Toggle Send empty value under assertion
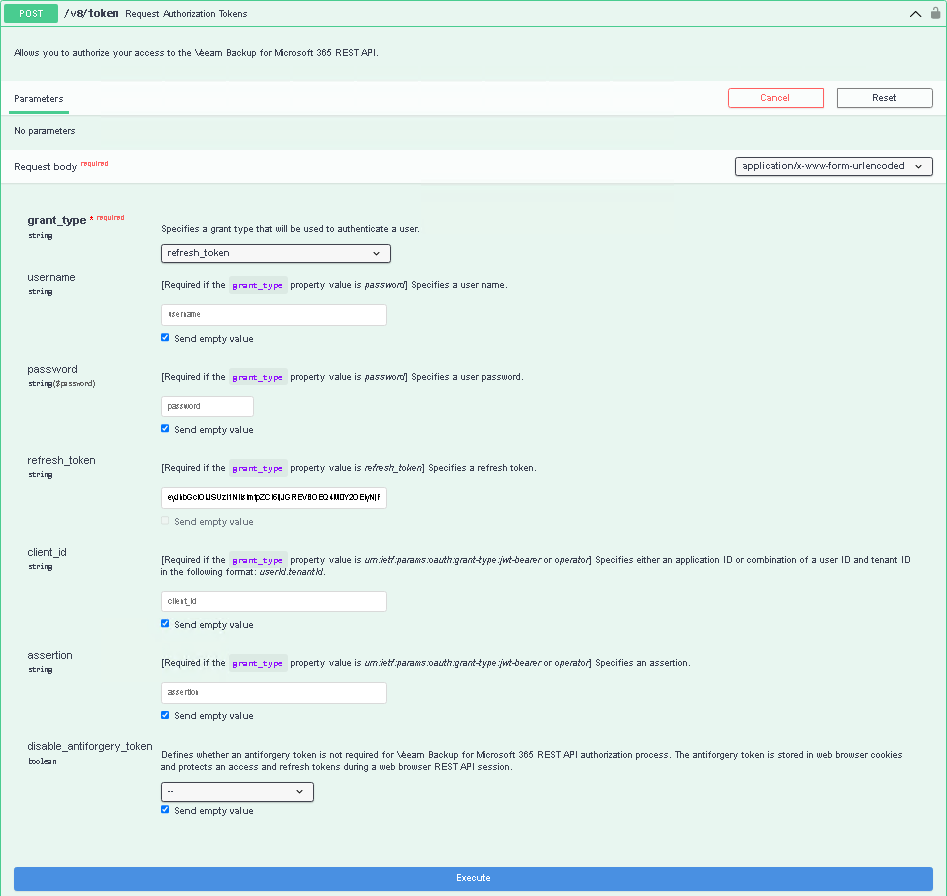The height and width of the screenshot is (896, 947). point(165,715)
